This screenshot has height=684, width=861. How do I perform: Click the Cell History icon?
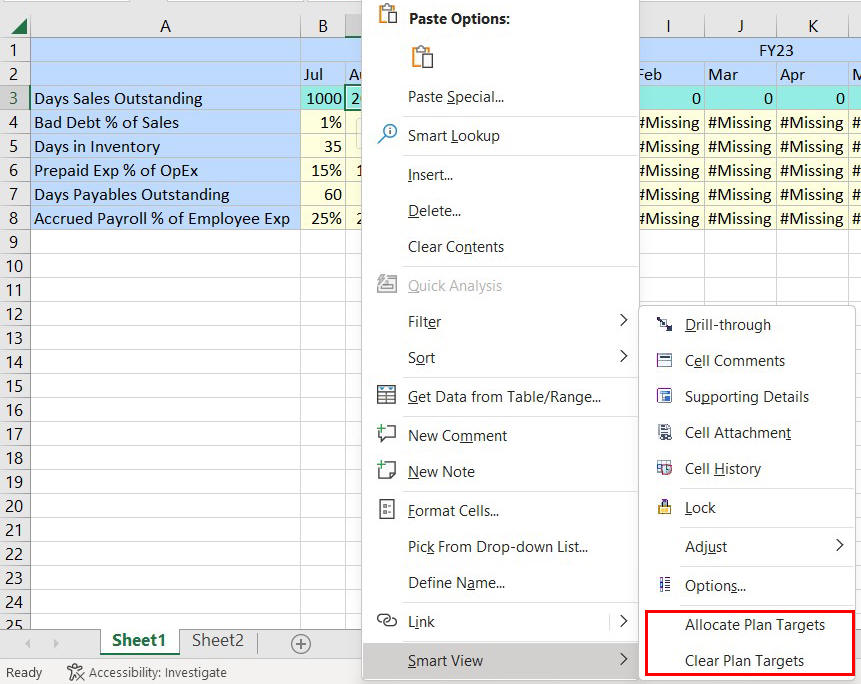tap(663, 469)
